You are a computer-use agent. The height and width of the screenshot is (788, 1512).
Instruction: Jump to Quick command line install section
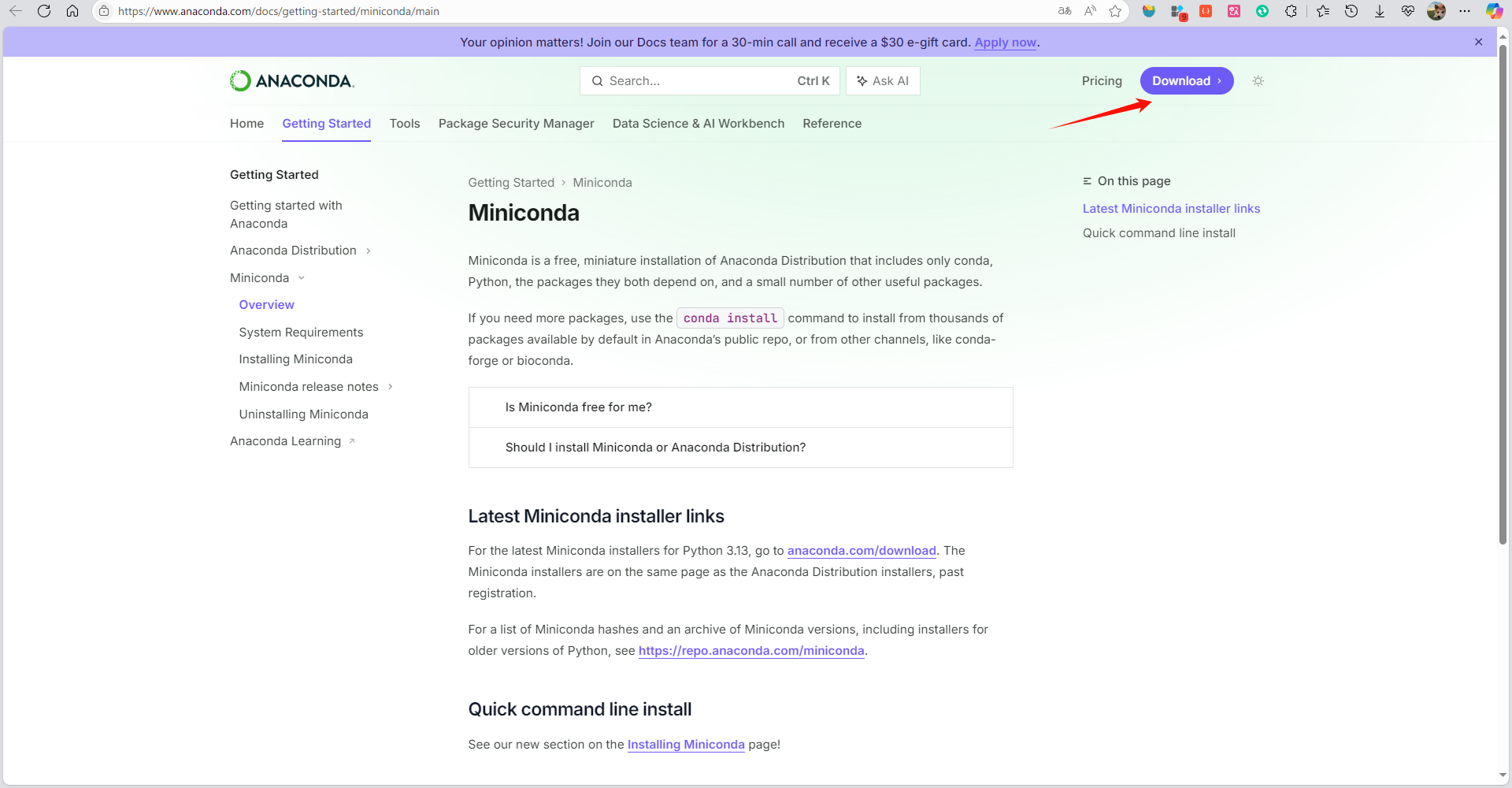pos(1158,233)
